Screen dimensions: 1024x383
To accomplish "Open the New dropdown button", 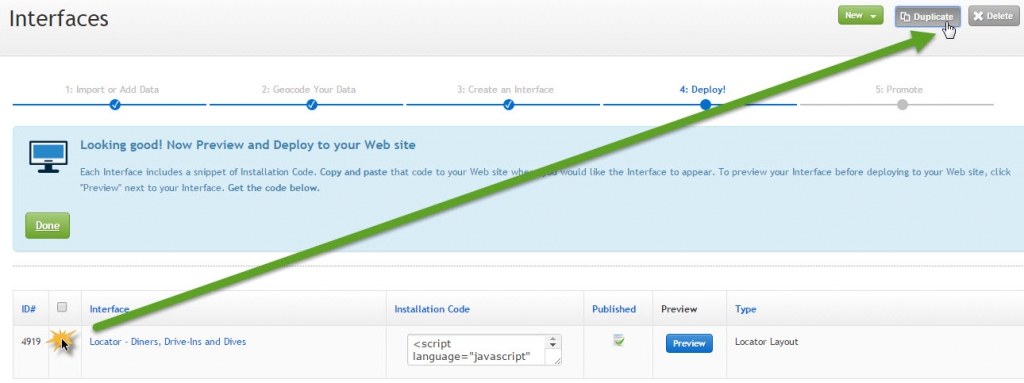I will (x=860, y=16).
